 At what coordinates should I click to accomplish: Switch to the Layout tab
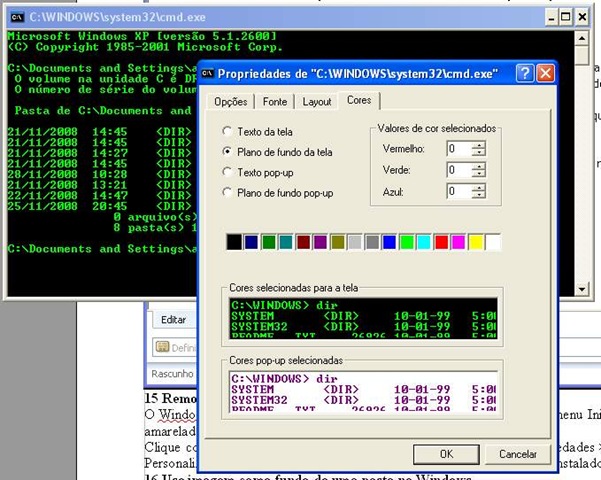(x=317, y=102)
